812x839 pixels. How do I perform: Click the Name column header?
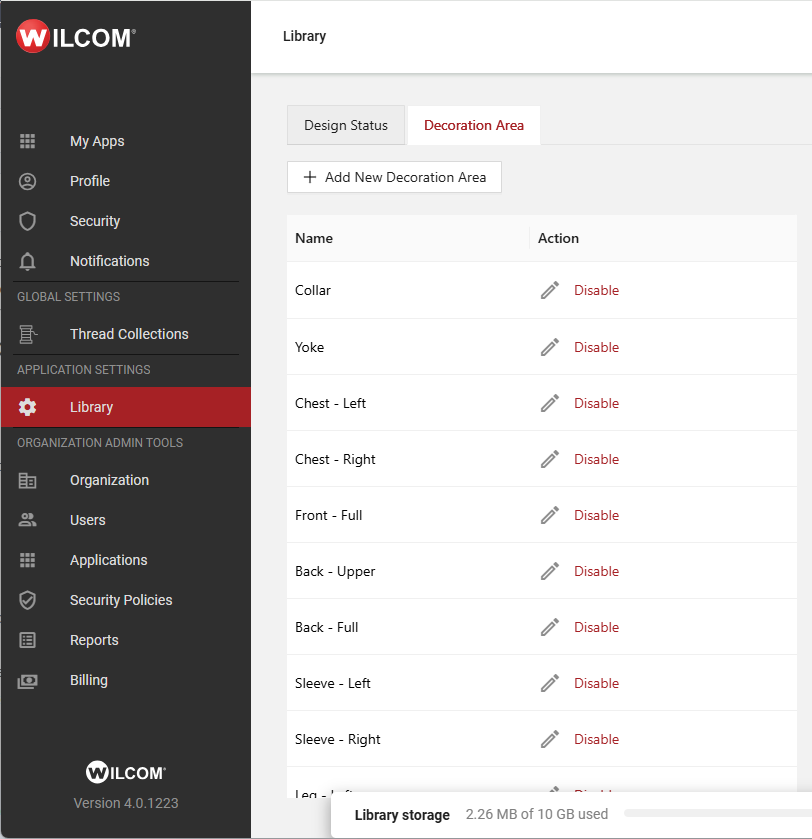(x=314, y=238)
